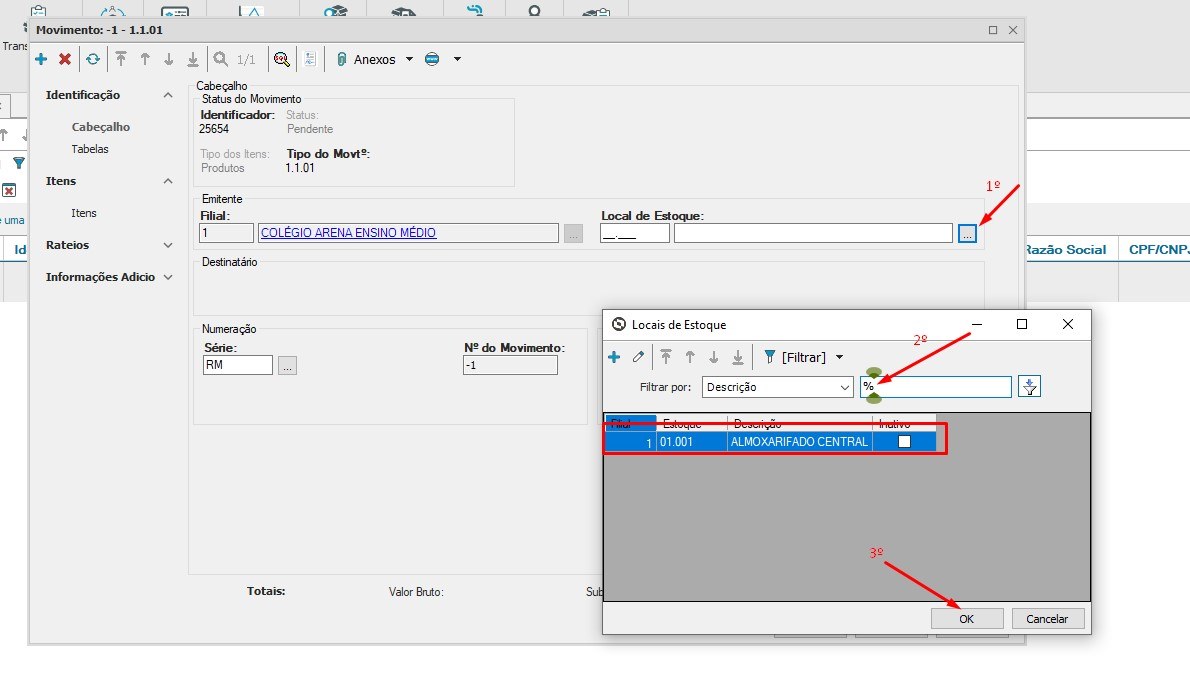
Task: Click the refresh icon in the Movimento toolbar
Action: (92, 59)
